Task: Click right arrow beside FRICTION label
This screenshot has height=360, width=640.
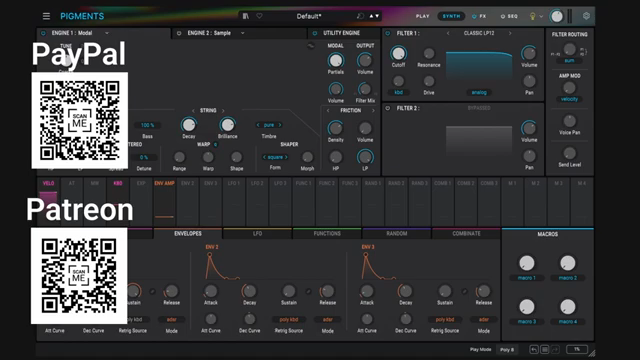Action: (x=373, y=111)
